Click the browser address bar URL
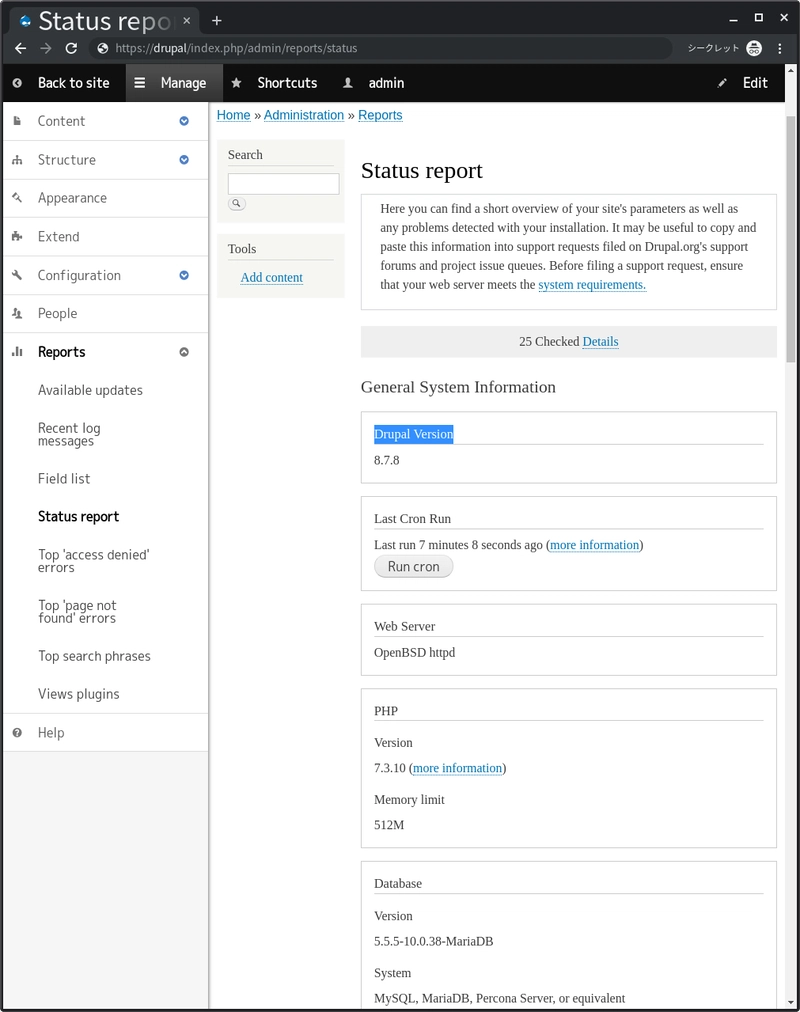Image resolution: width=800 pixels, height=1012 pixels. (236, 48)
